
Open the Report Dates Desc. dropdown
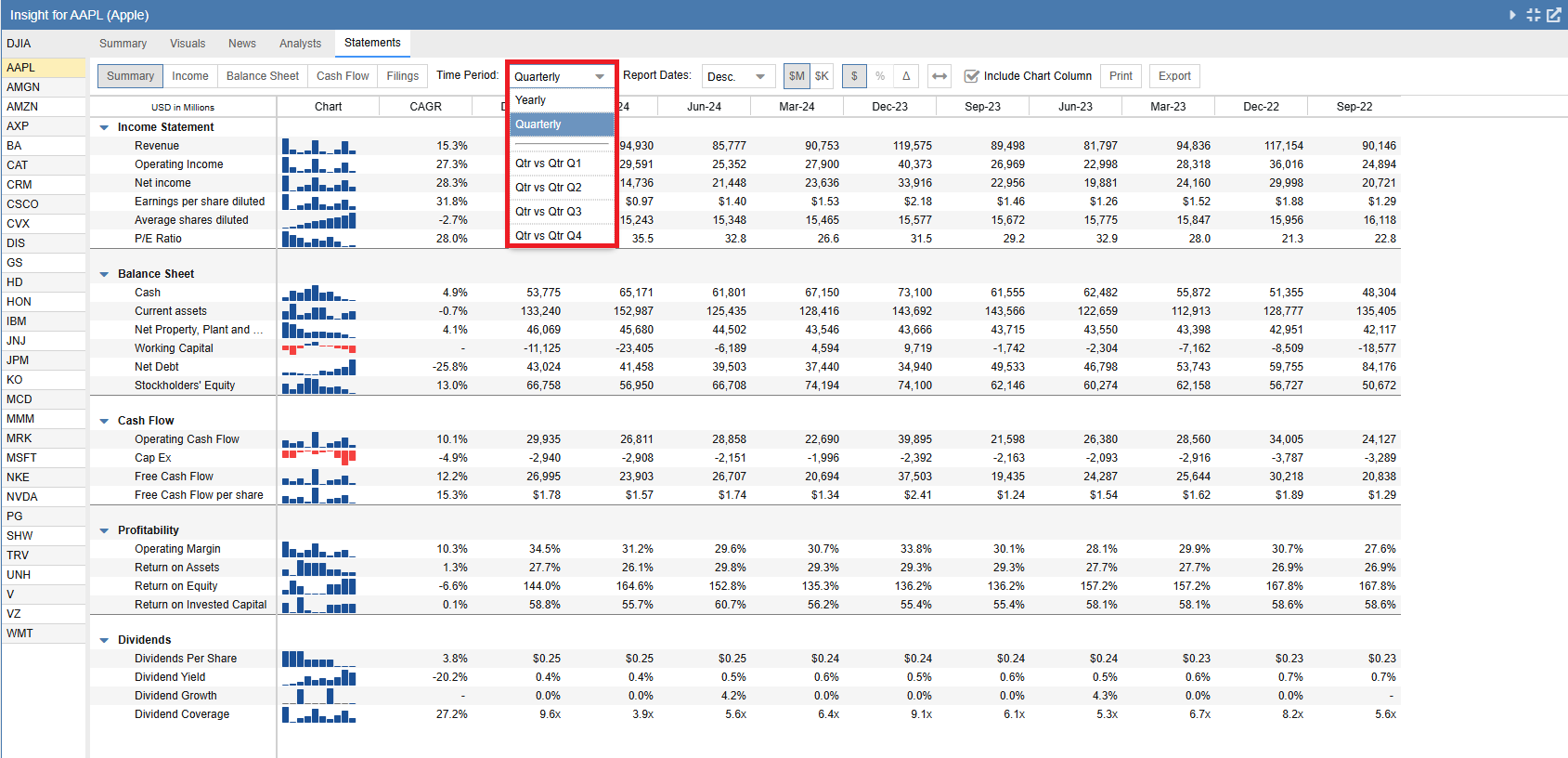[x=738, y=76]
